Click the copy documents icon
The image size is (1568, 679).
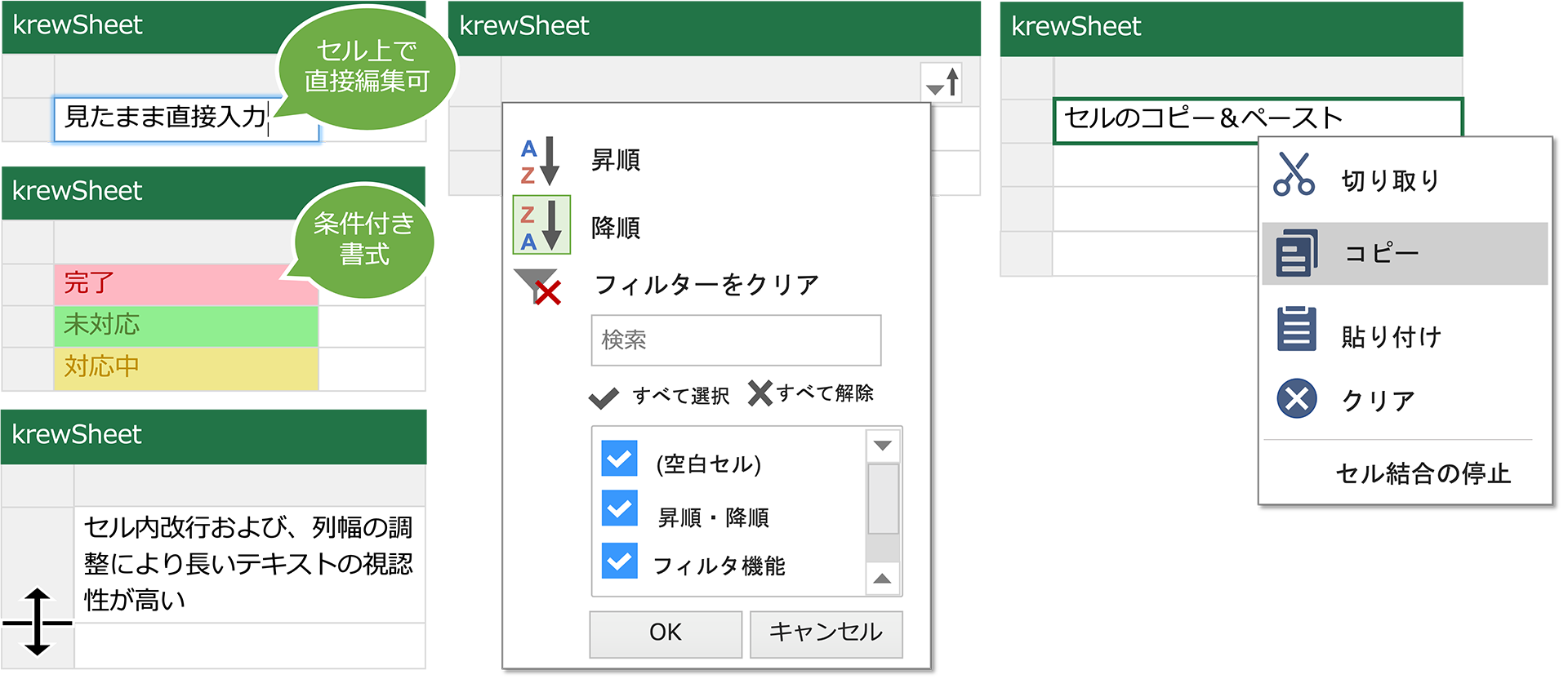coord(1296,253)
